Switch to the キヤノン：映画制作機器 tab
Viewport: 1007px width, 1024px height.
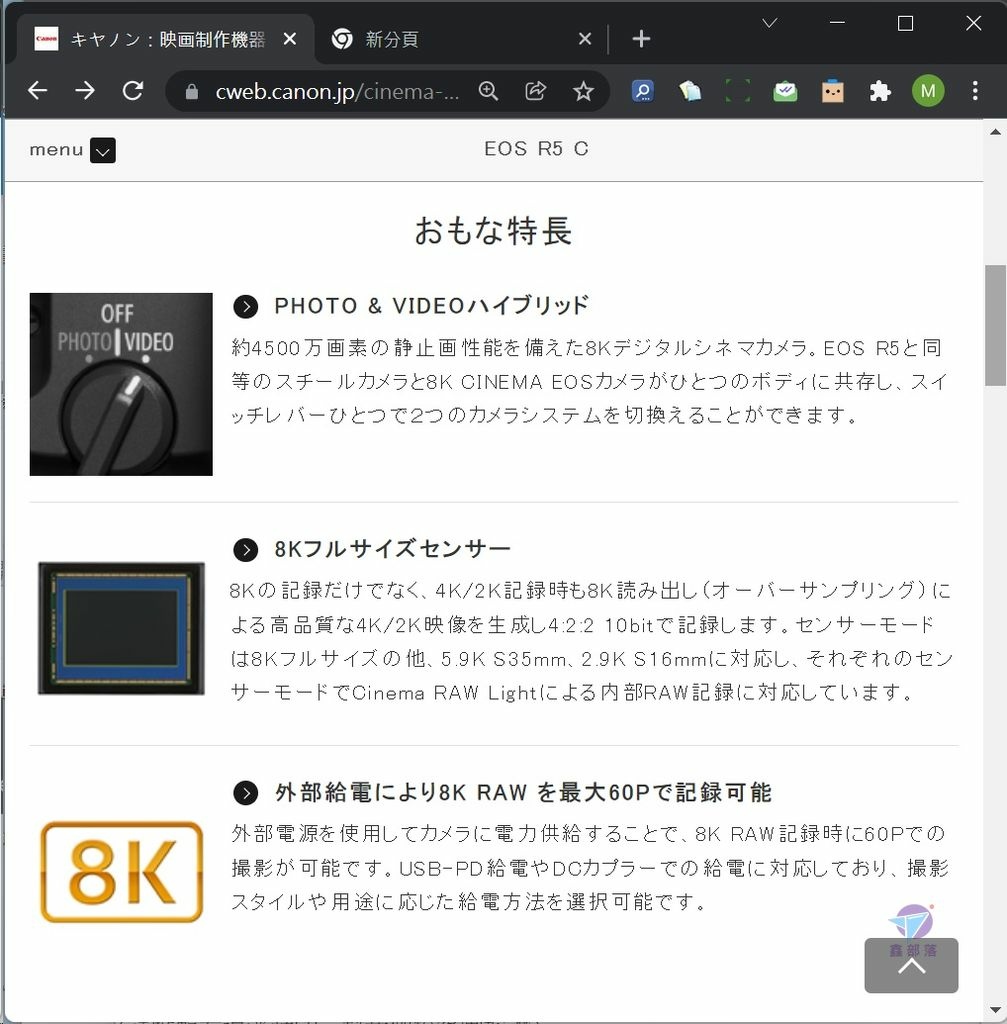tap(167, 39)
